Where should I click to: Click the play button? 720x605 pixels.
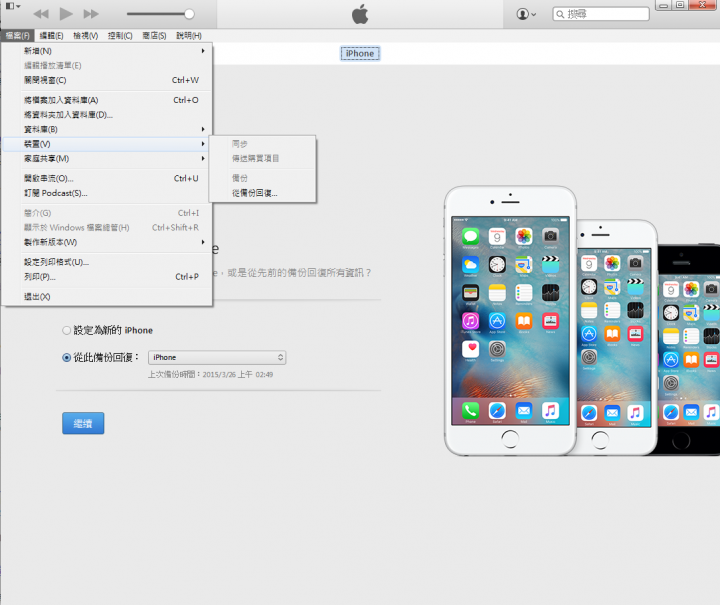pyautogui.click(x=66, y=14)
